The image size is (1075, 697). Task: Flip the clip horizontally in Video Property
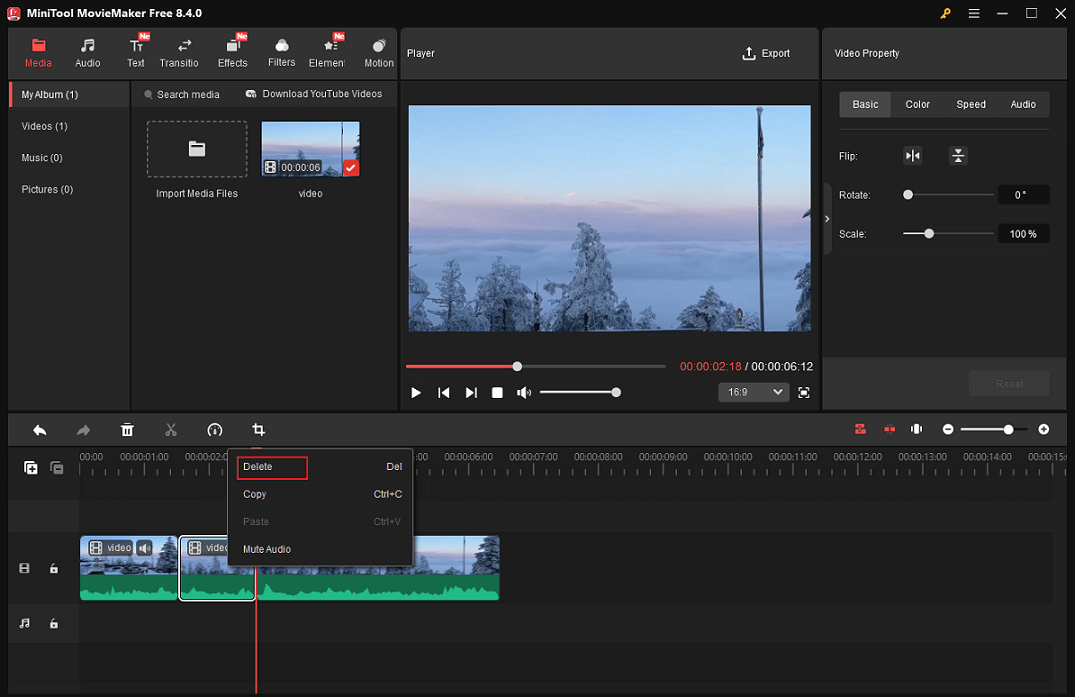tap(912, 156)
